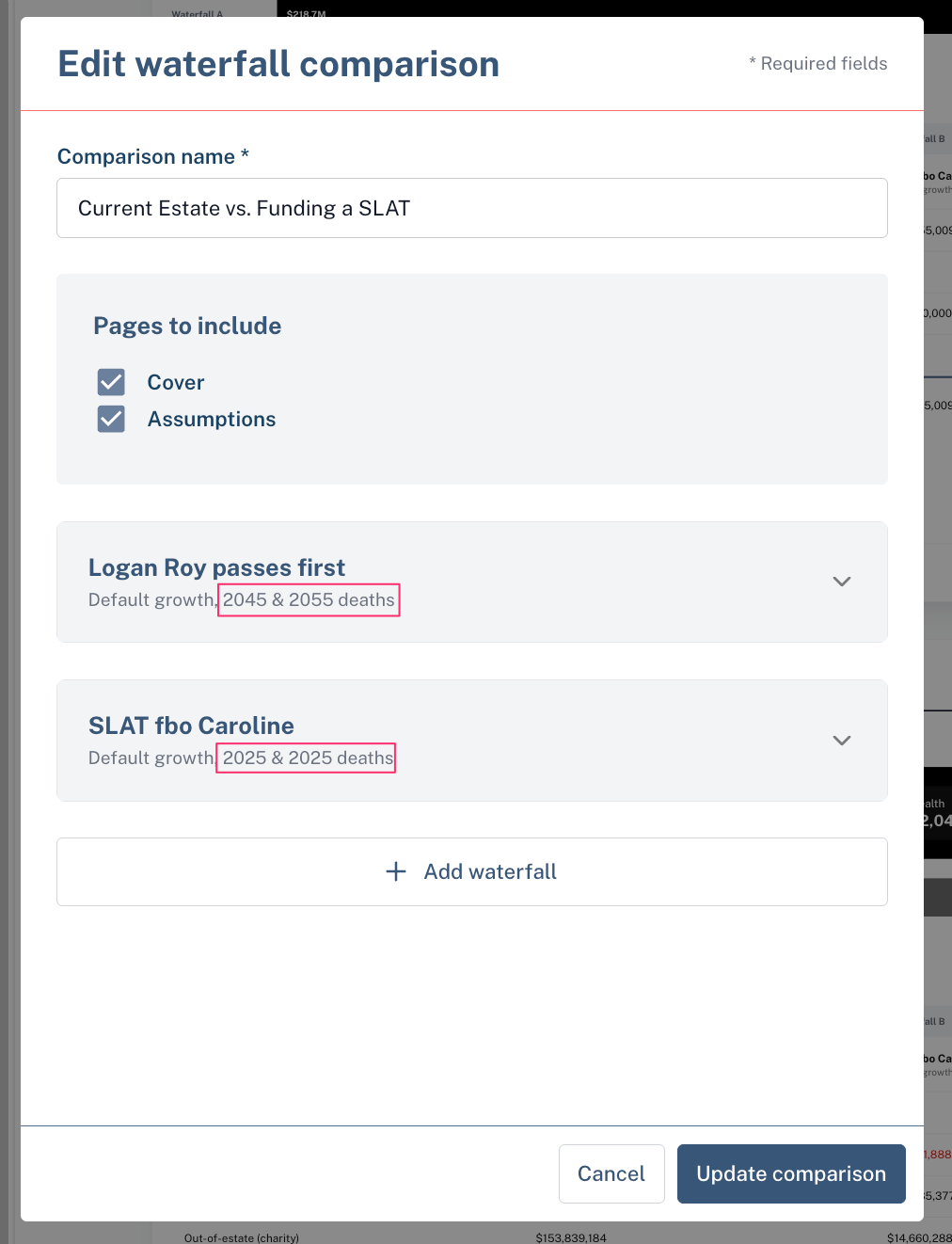Click the Required fields note
952x1244 pixels.
pos(818,63)
